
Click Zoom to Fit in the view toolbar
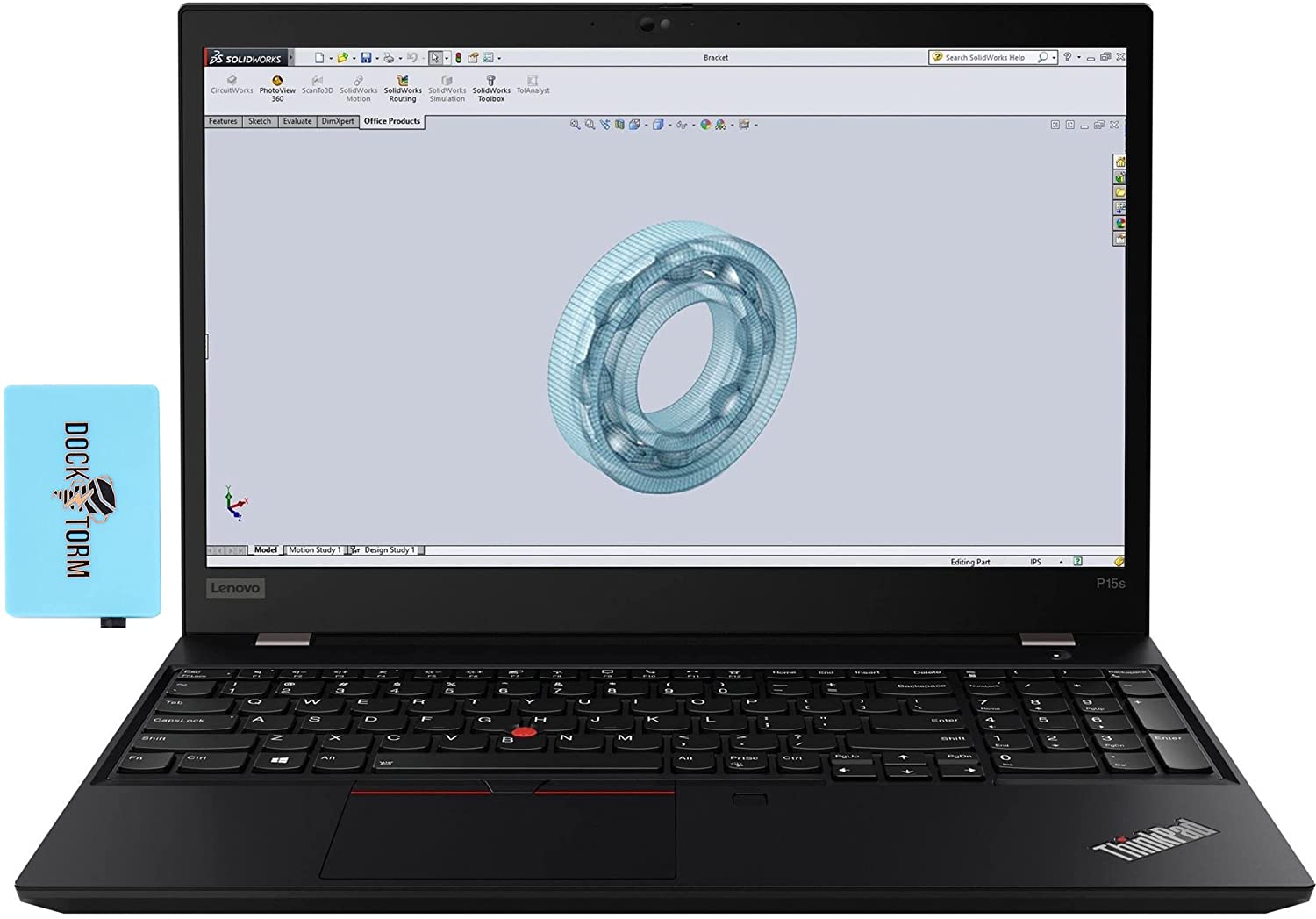click(x=575, y=125)
